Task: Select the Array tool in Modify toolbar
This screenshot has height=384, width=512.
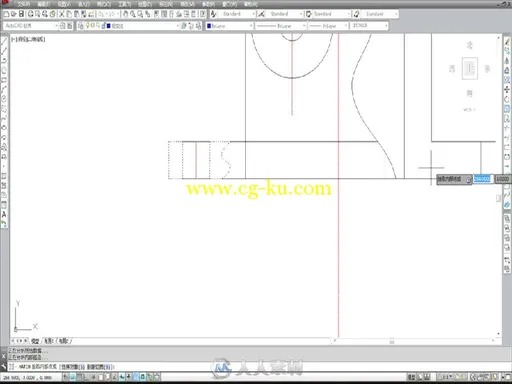Action: point(507,80)
